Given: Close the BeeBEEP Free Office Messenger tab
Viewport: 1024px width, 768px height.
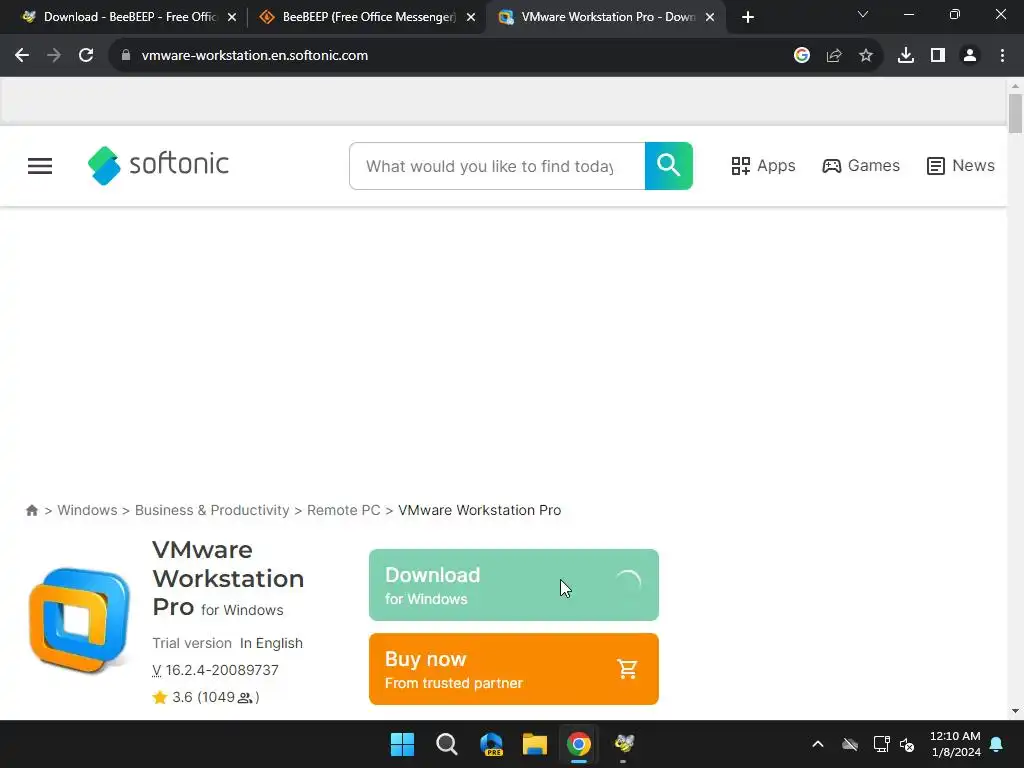Looking at the screenshot, I should click(471, 17).
